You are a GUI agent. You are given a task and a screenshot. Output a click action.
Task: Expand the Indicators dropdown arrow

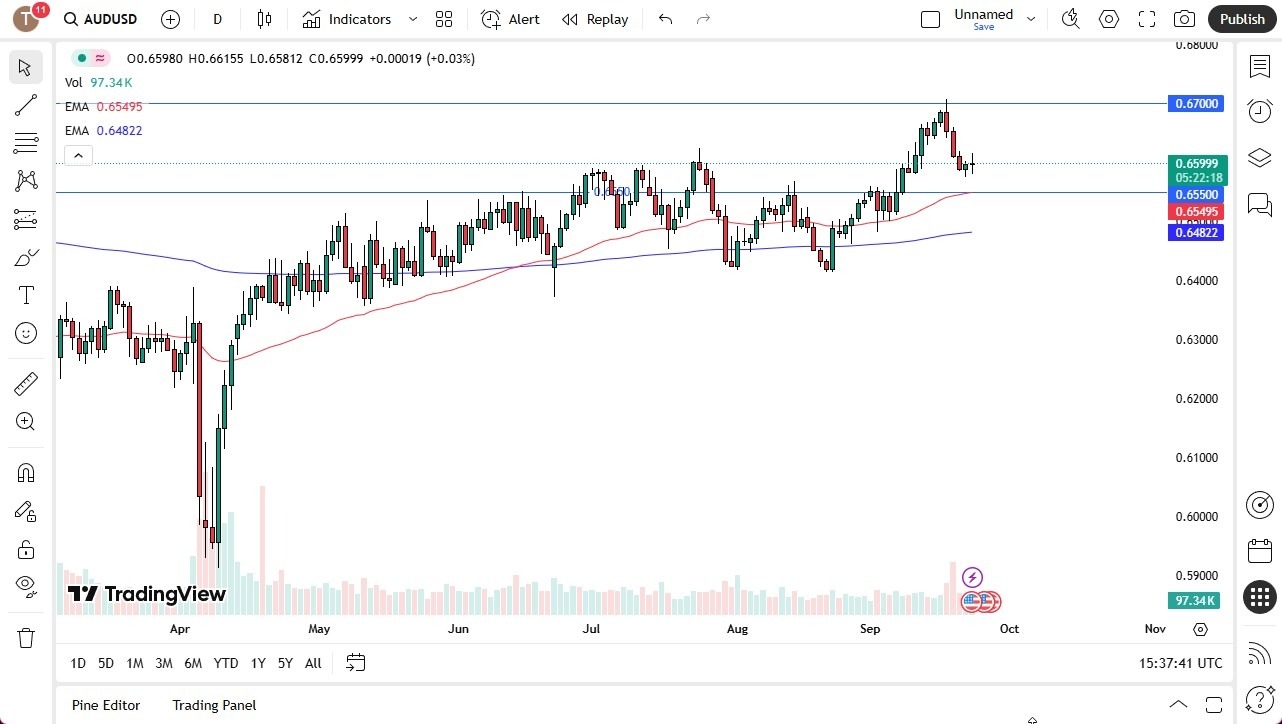[412, 19]
